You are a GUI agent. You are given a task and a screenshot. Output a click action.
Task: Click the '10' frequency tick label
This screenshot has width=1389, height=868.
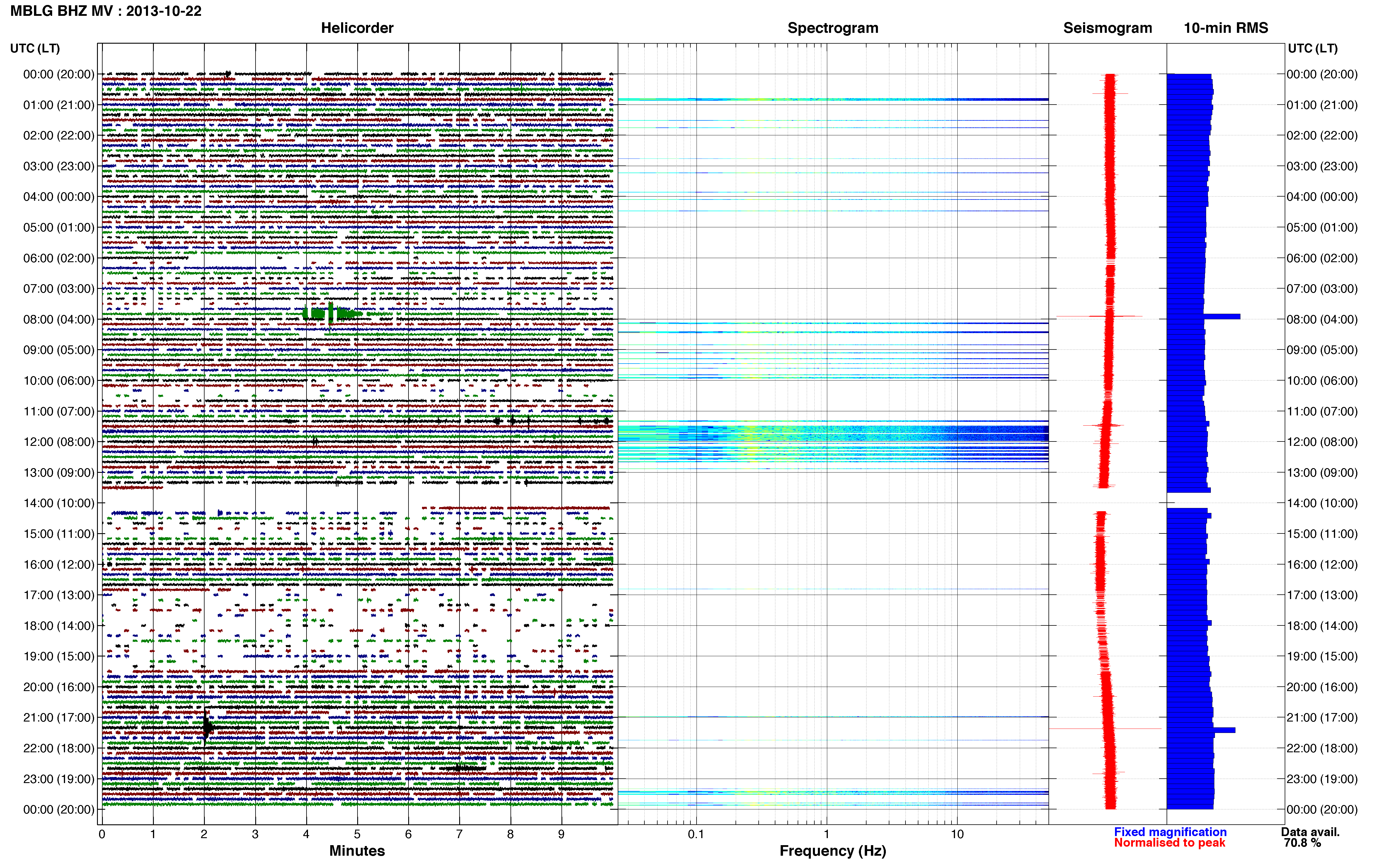957,834
